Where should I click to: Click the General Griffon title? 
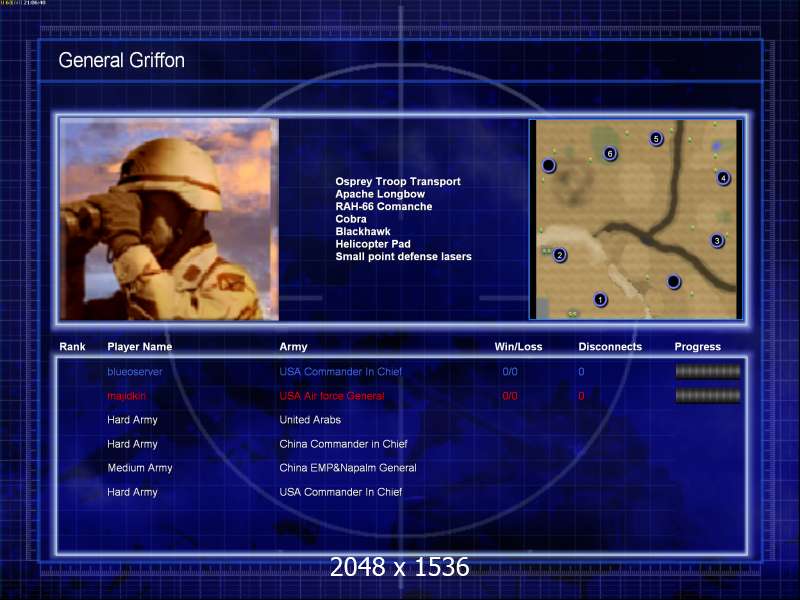coord(121,60)
